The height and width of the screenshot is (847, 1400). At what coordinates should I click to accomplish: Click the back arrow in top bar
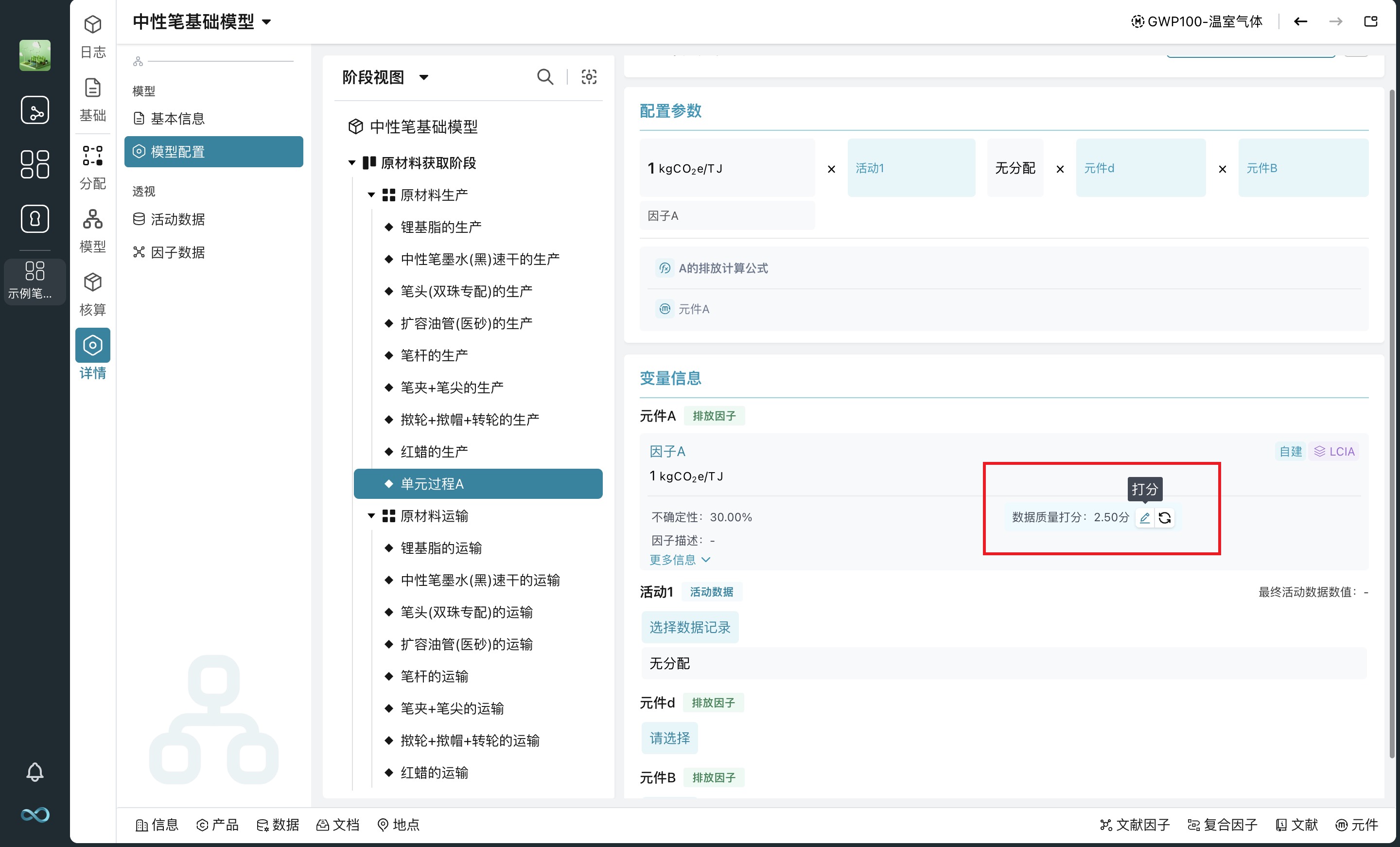(1300, 21)
